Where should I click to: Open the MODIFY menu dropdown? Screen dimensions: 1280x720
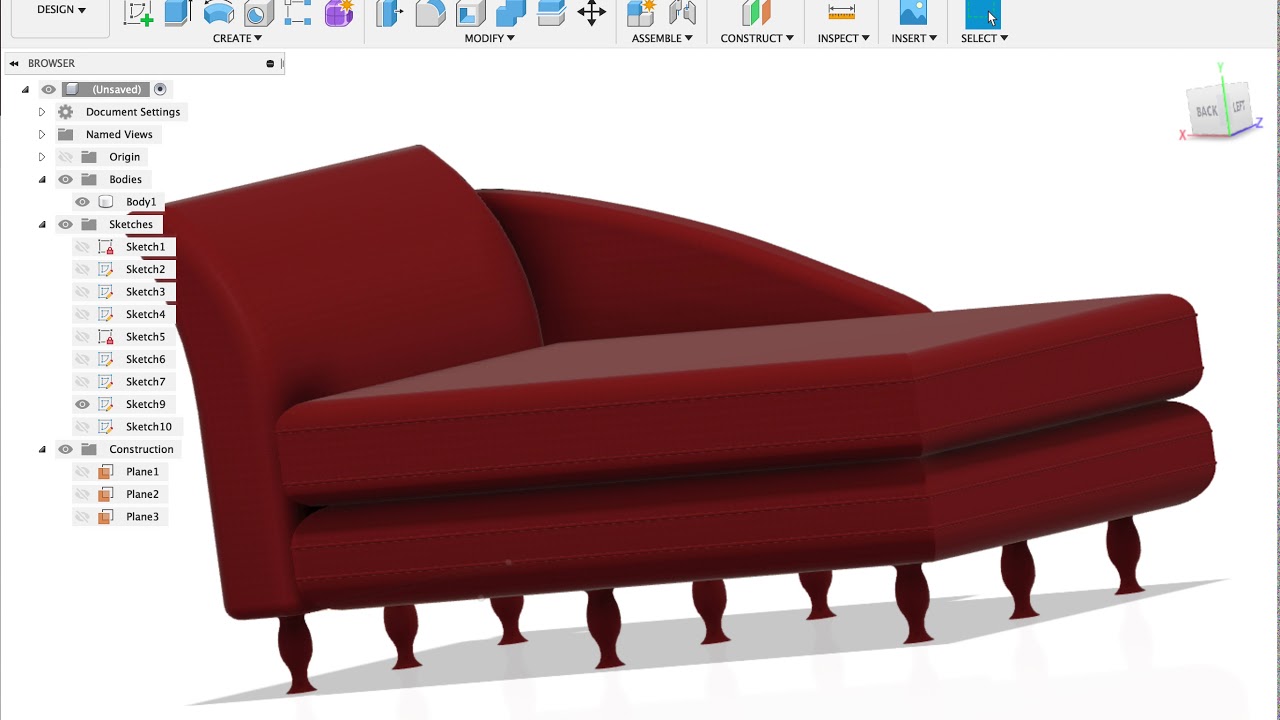pos(490,38)
